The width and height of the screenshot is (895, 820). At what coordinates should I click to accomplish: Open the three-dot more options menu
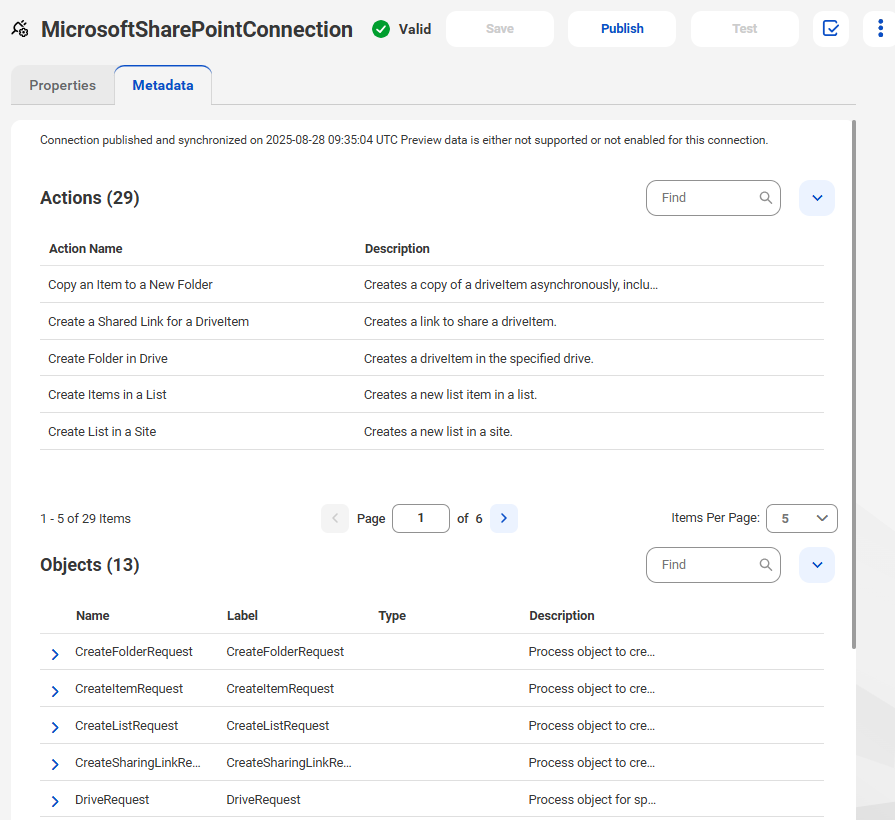880,29
